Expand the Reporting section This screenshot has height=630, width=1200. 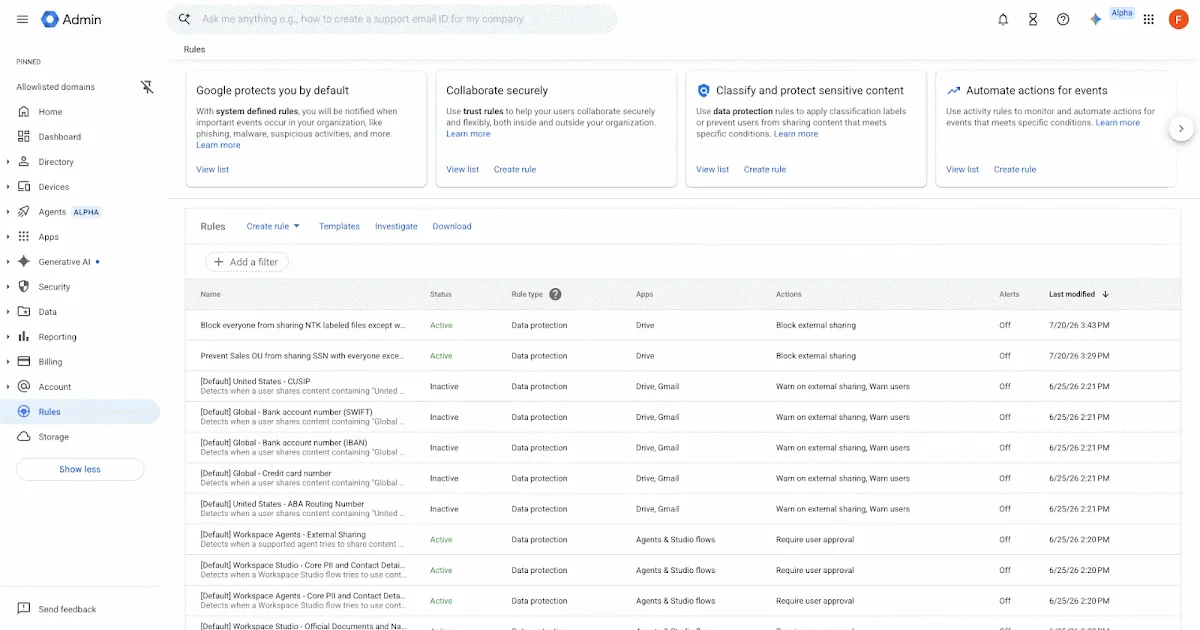8,337
